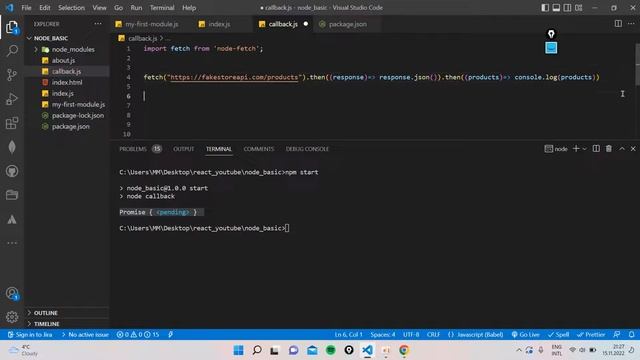Toggle secondary side bar layout icon
Image resolution: width=640 pixels, height=360 pixels.
click(567, 7)
